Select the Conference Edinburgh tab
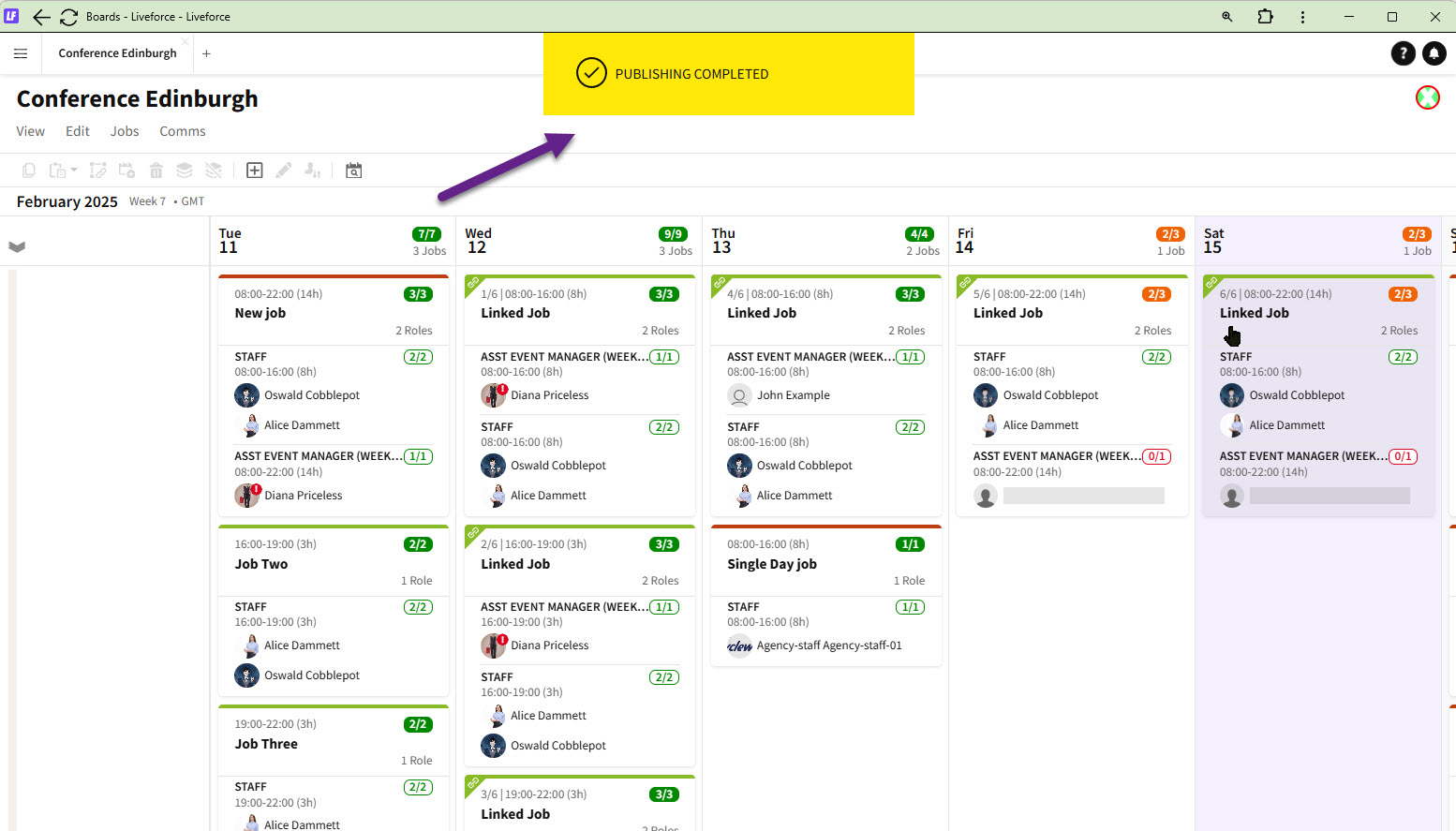The image size is (1456, 831). point(117,54)
